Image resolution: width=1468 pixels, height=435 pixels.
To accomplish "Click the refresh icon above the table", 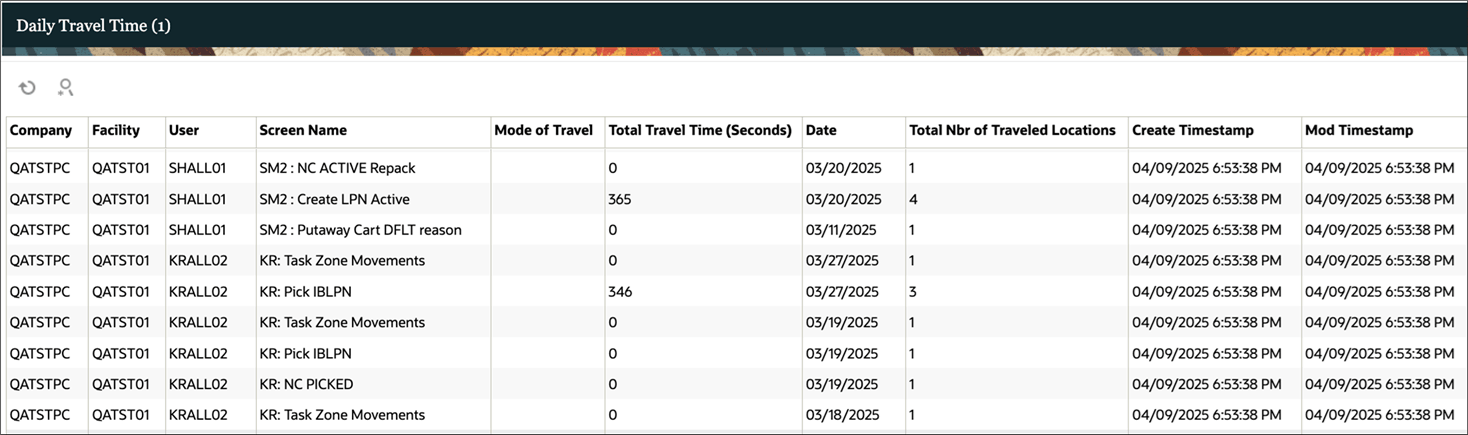I will coord(28,88).
